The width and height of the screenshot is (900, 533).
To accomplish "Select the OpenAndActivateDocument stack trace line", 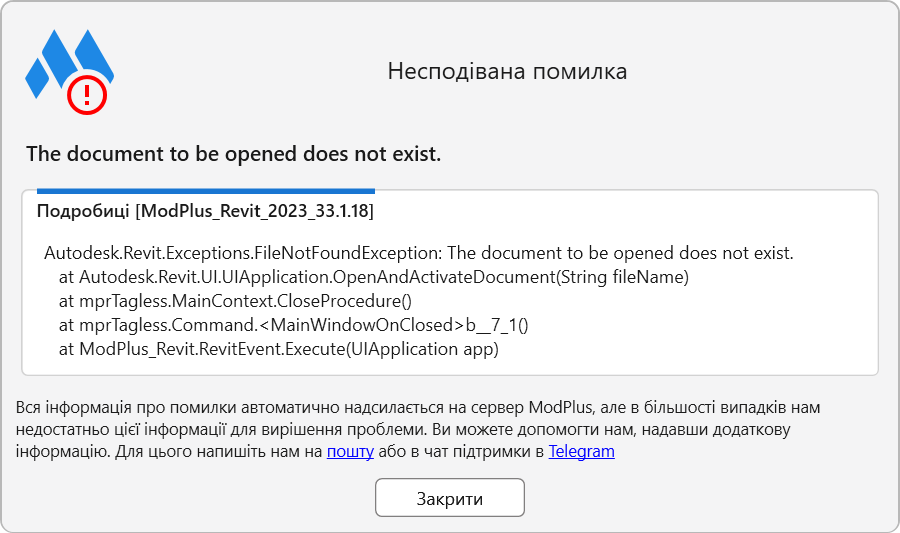I will (x=374, y=277).
